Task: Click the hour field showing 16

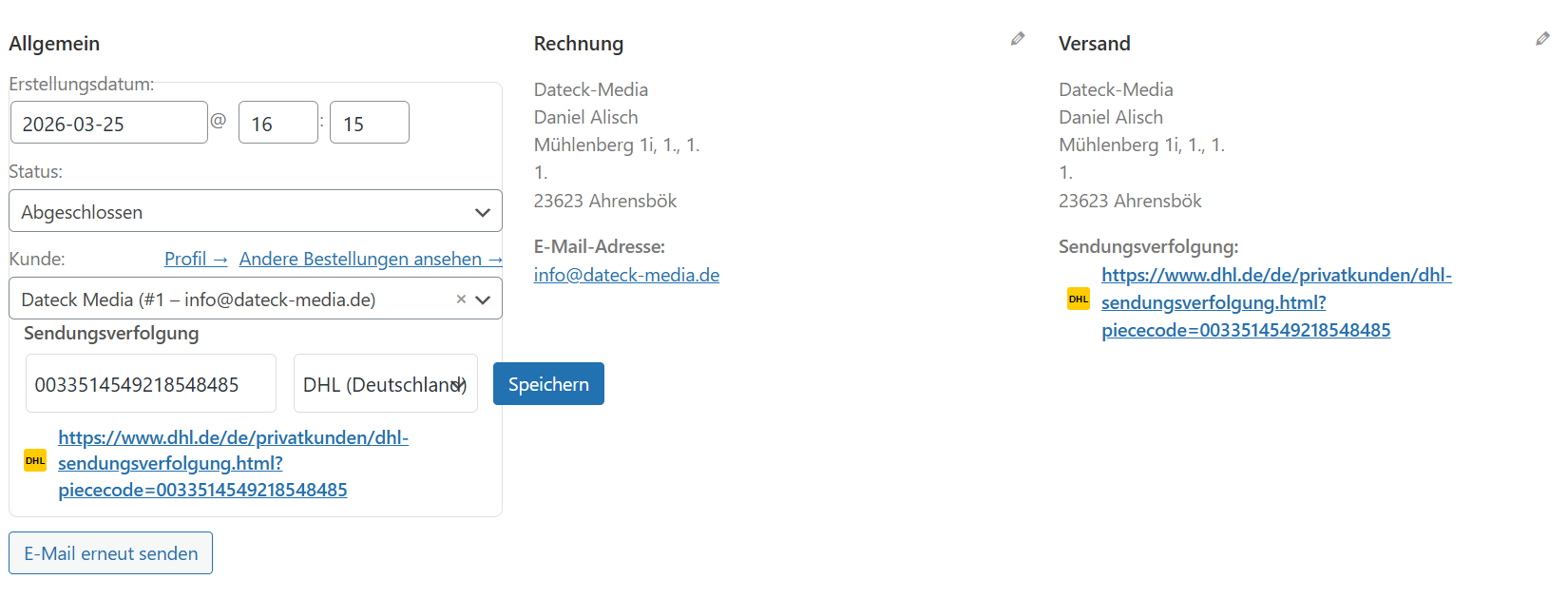Action: click(277, 124)
